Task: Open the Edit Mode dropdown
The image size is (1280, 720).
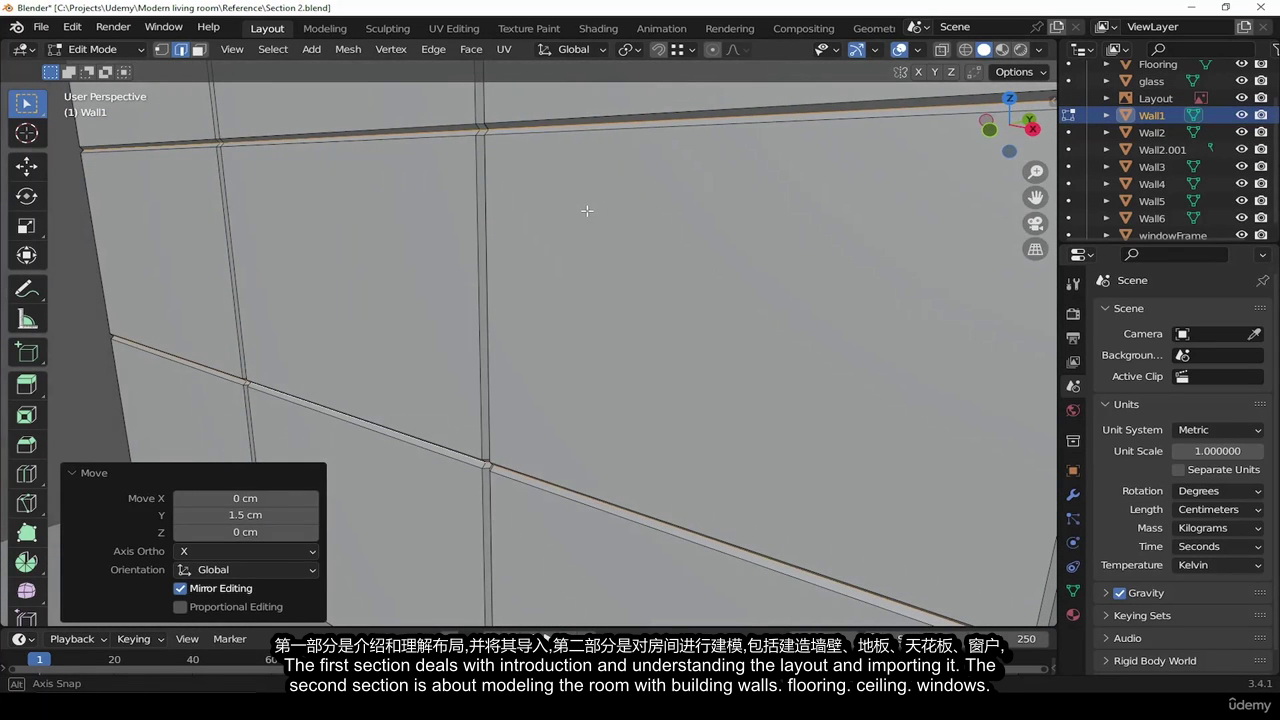Action: click(x=96, y=49)
